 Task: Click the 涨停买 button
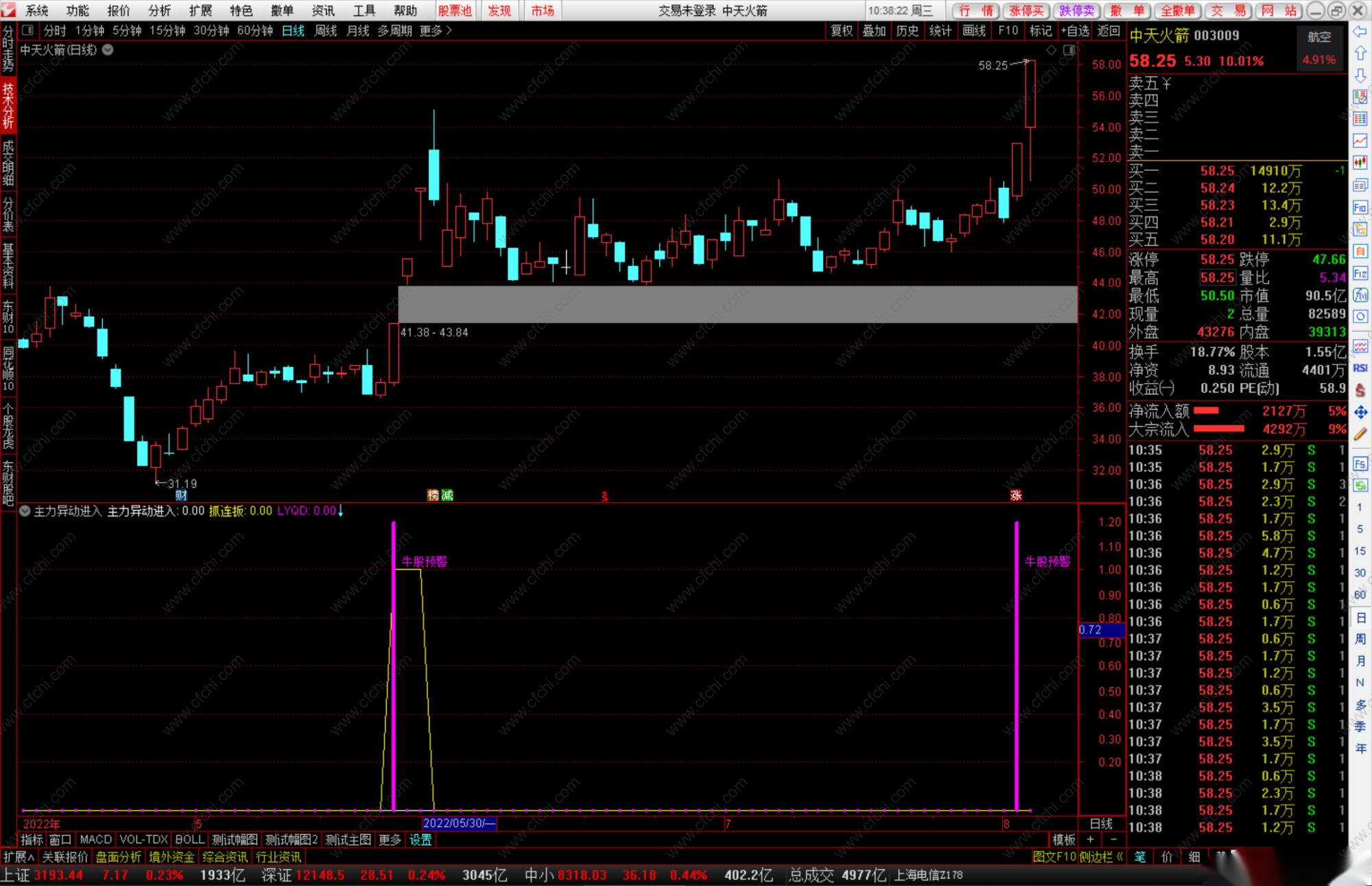point(1026,10)
